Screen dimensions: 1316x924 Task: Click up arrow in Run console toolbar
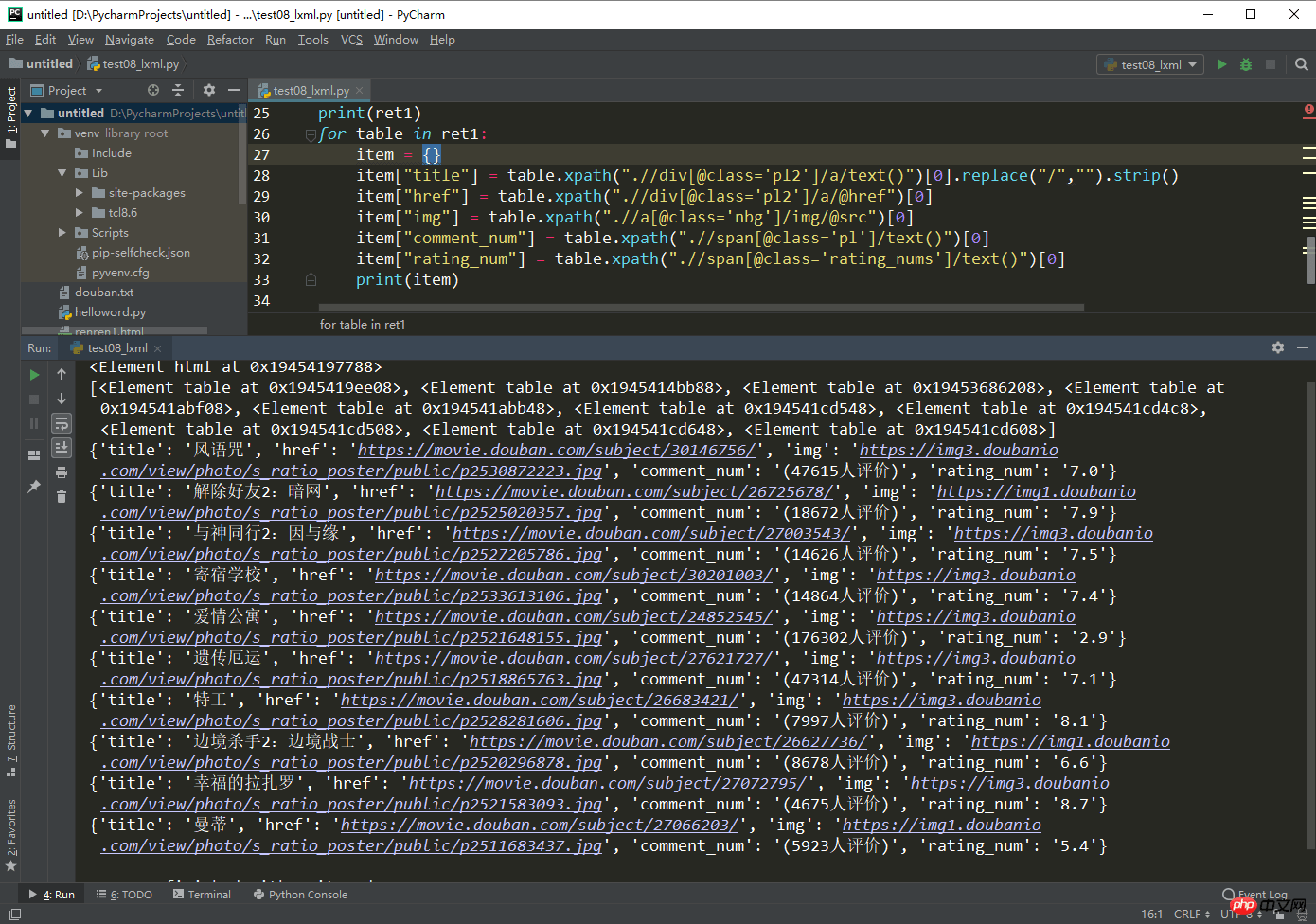pos(62,375)
